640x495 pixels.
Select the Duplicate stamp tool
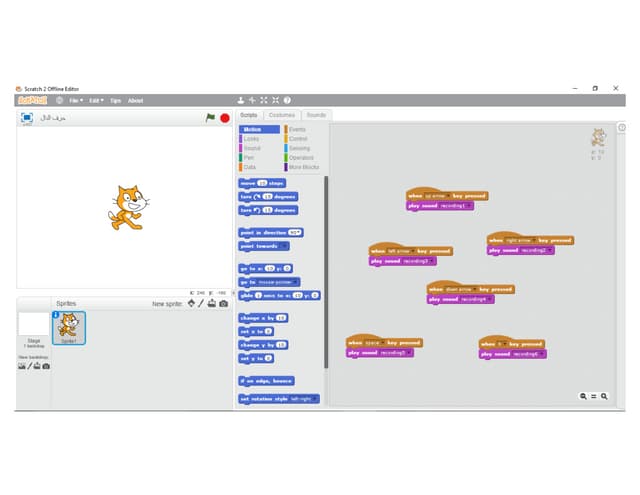point(240,100)
